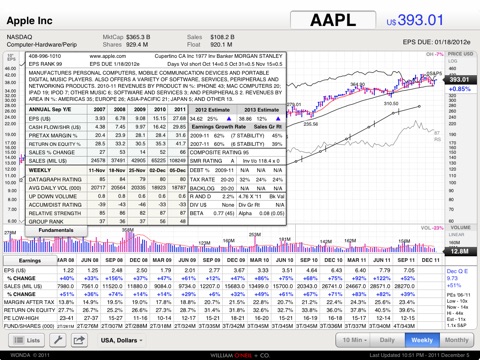Select the black 393.01 price marker
The width and height of the screenshot is (480, 360).
pyautogui.click(x=460, y=79)
